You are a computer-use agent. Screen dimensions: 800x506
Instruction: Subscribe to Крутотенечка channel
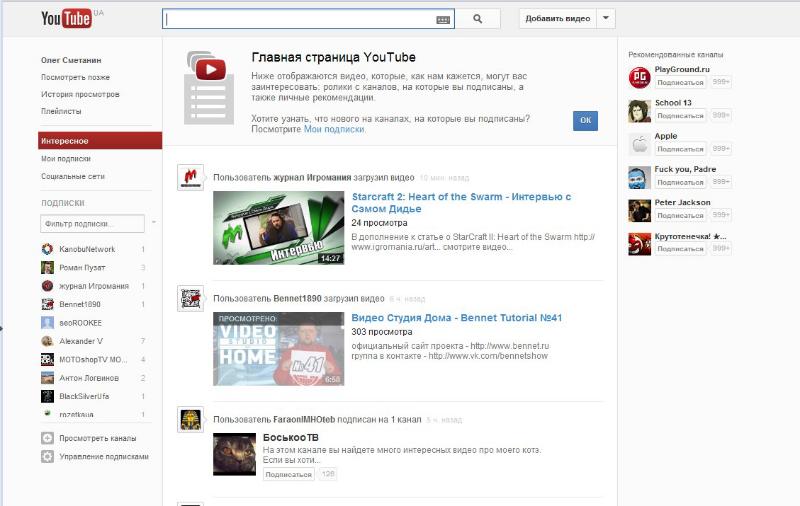point(681,248)
